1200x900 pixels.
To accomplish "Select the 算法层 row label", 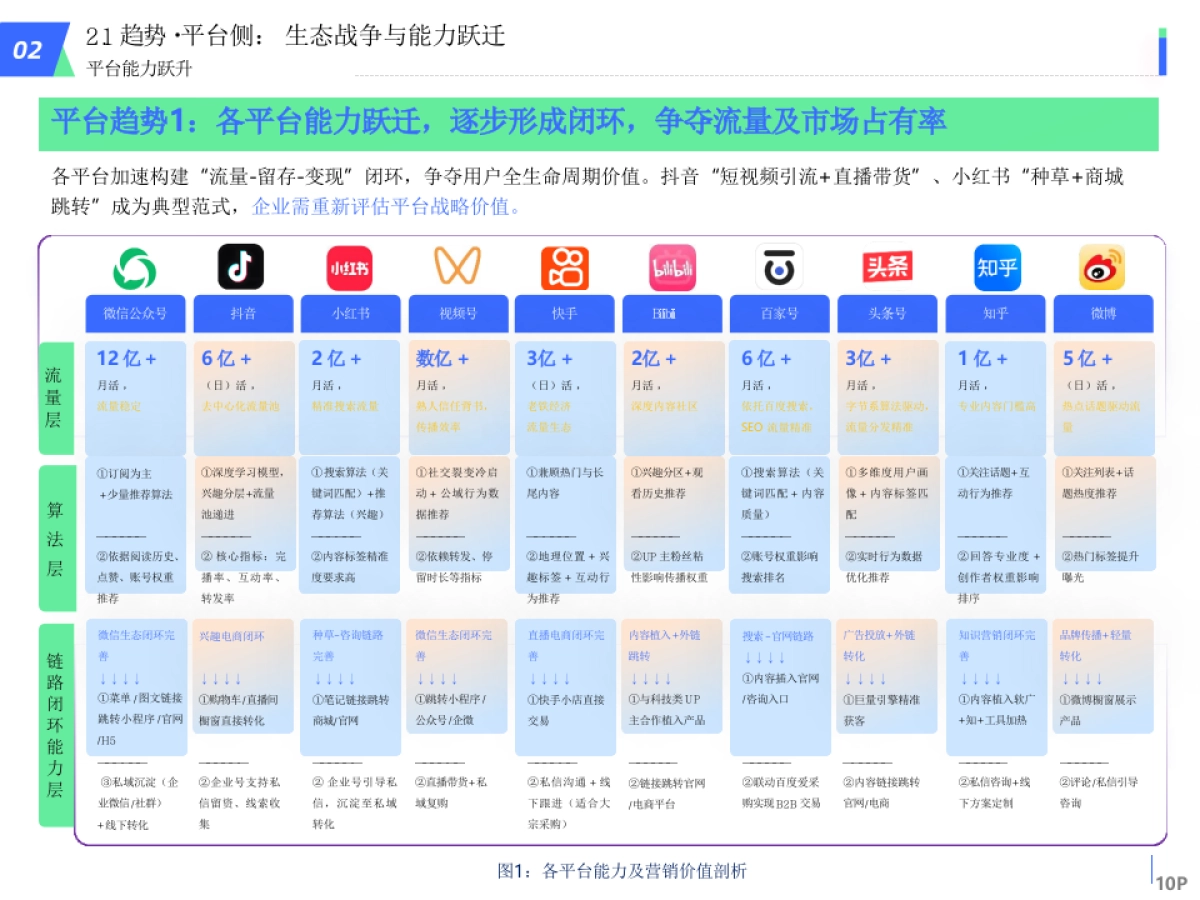I will click(x=57, y=535).
